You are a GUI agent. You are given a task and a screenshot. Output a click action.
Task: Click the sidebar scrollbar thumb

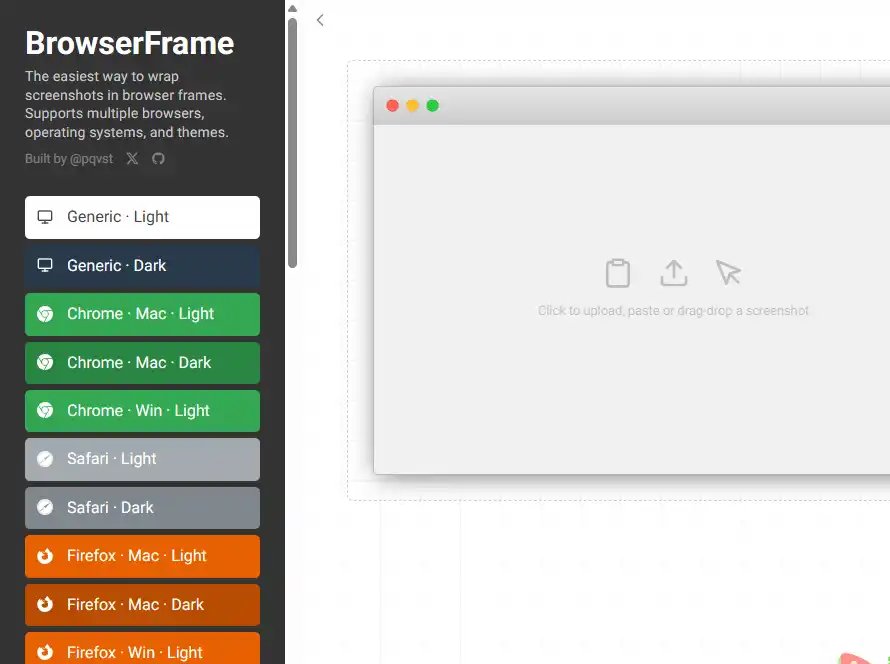coord(292,143)
